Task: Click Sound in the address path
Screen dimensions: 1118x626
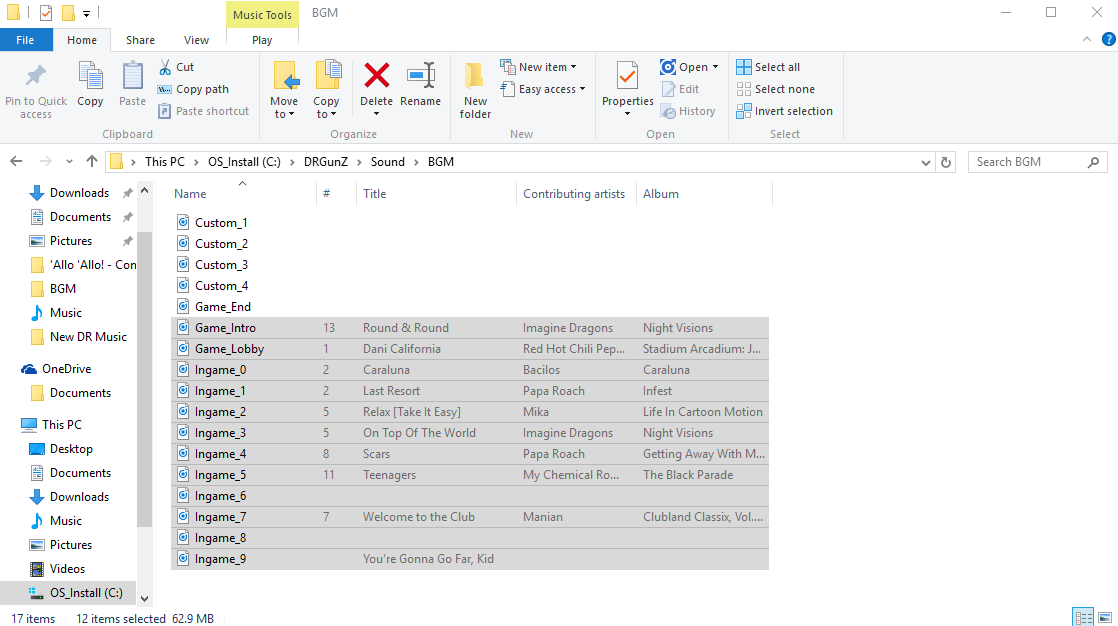Action: tap(388, 162)
